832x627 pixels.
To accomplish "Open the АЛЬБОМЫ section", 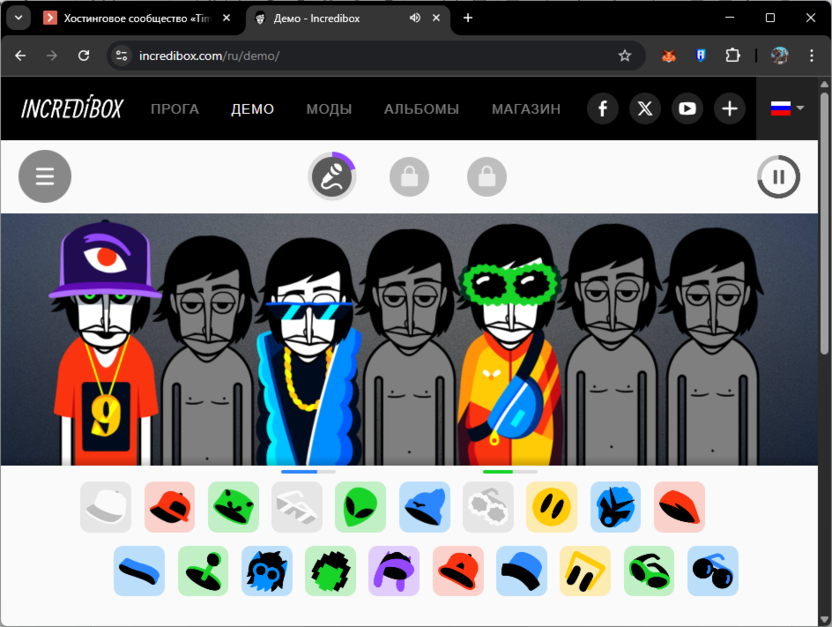I will point(421,109).
